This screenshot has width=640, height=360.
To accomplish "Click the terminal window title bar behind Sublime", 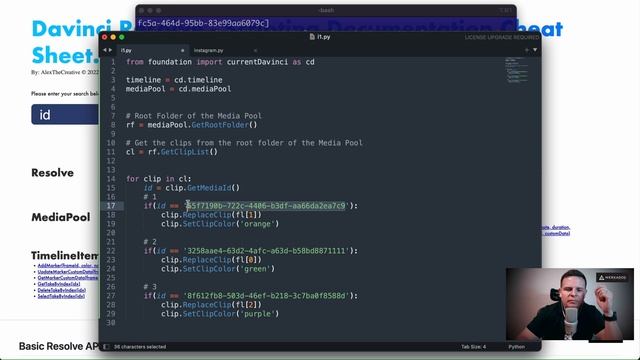I will pyautogui.click(x=326, y=10).
